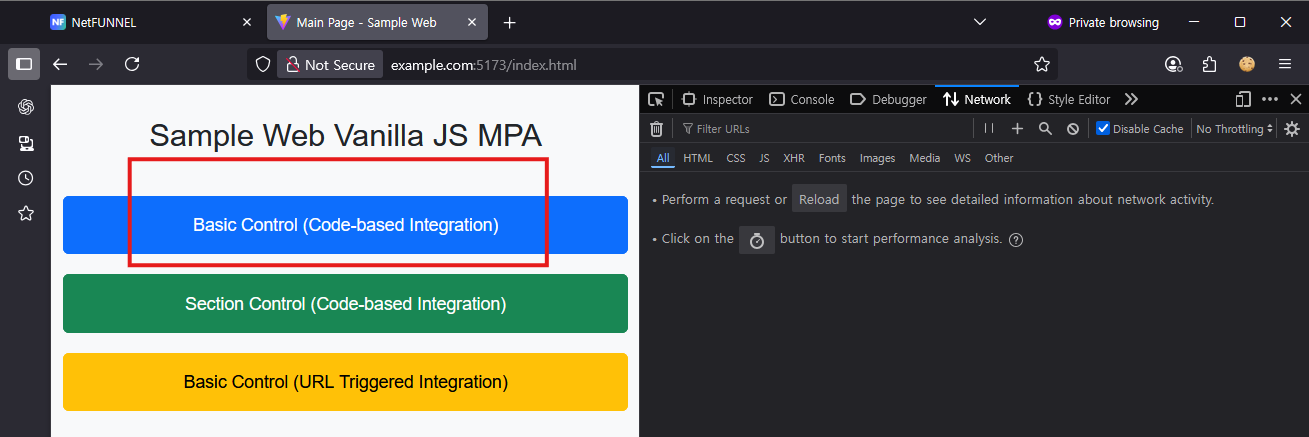The height and width of the screenshot is (437, 1309).
Task: Click the element picker icon in DevTools
Action: (656, 99)
